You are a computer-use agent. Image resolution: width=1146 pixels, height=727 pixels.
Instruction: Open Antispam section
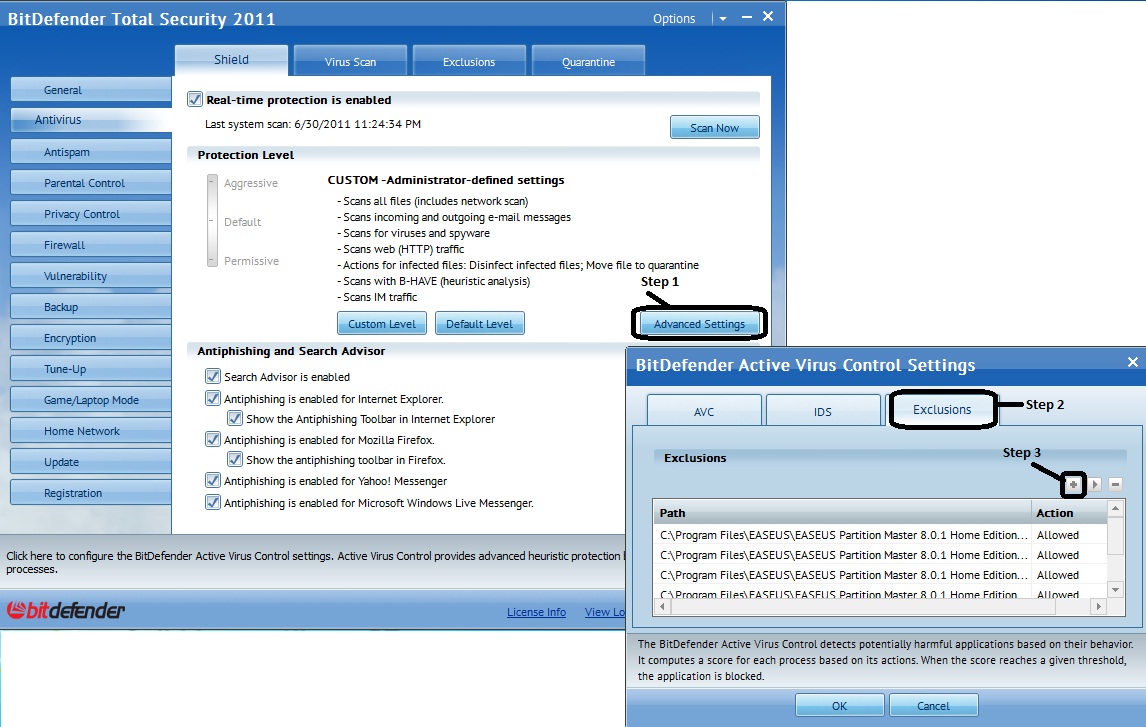click(x=91, y=152)
